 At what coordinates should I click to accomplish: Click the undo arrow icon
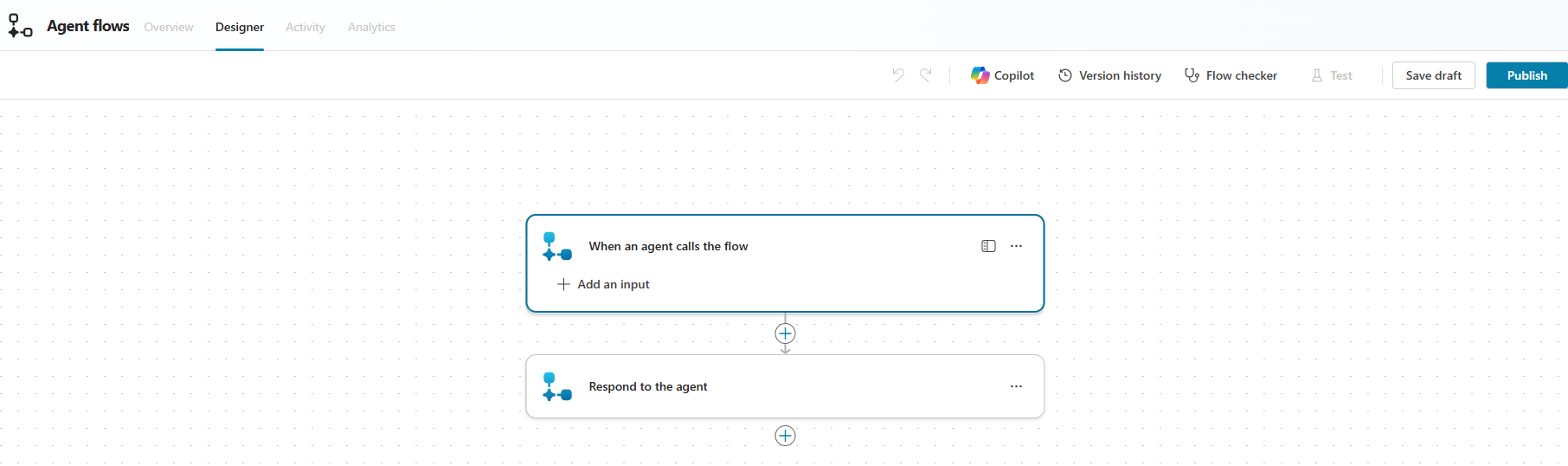898,75
